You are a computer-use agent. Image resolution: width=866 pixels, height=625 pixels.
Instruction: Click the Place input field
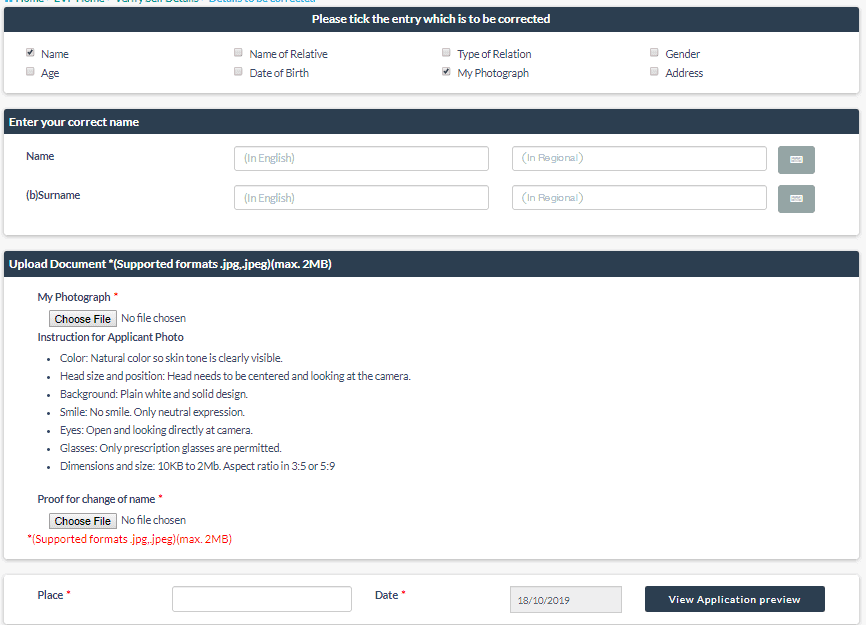[262, 599]
